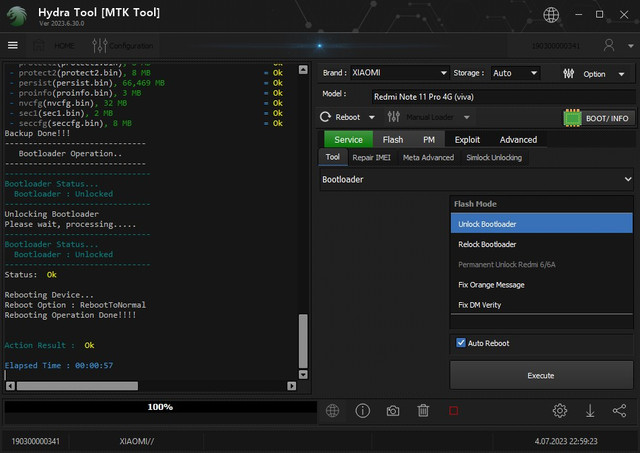Open the Brand XIAOMI dropdown
The image size is (640, 453).
pos(400,73)
